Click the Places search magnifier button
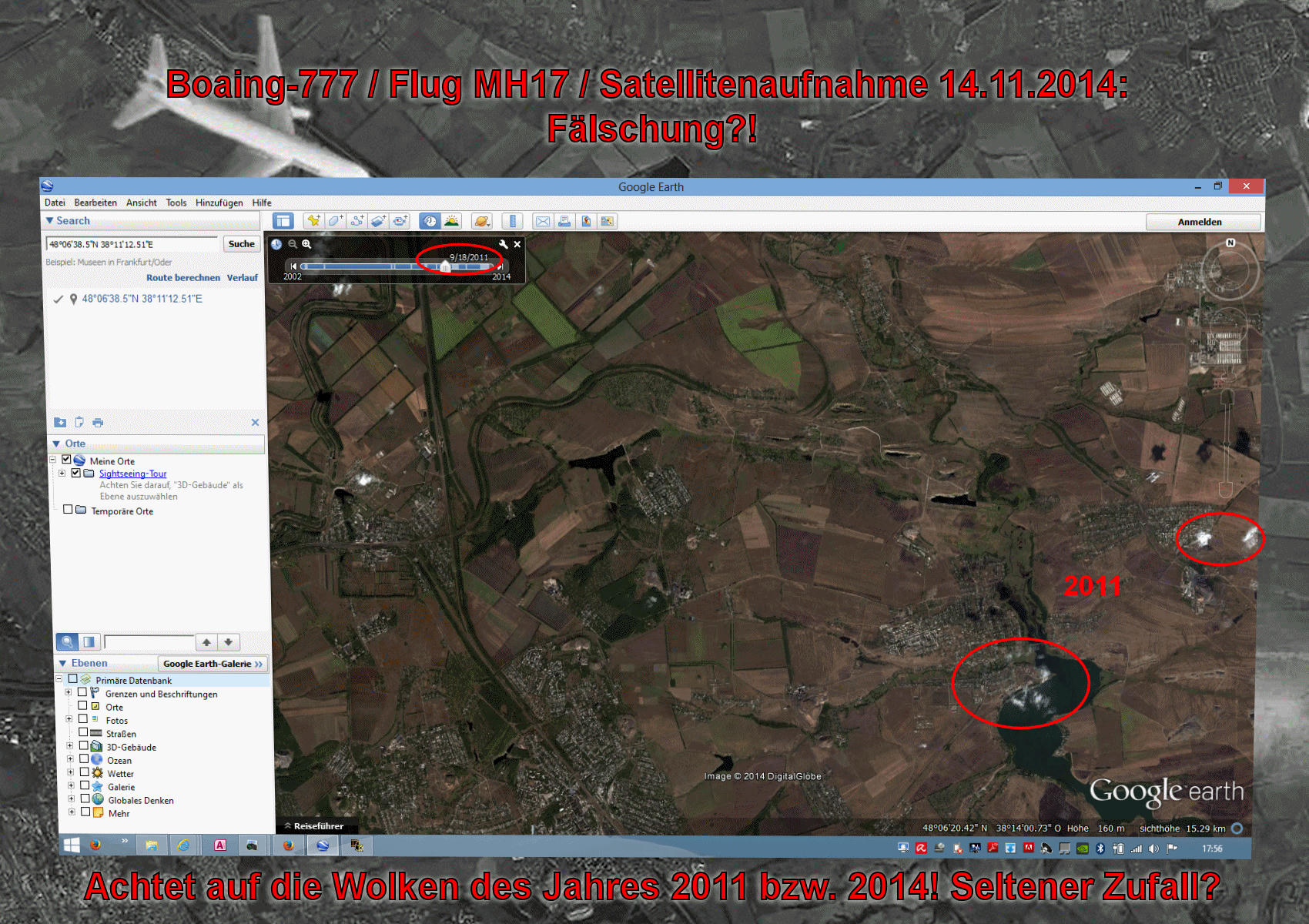Screen dimensions: 1309x924 tap(68, 641)
